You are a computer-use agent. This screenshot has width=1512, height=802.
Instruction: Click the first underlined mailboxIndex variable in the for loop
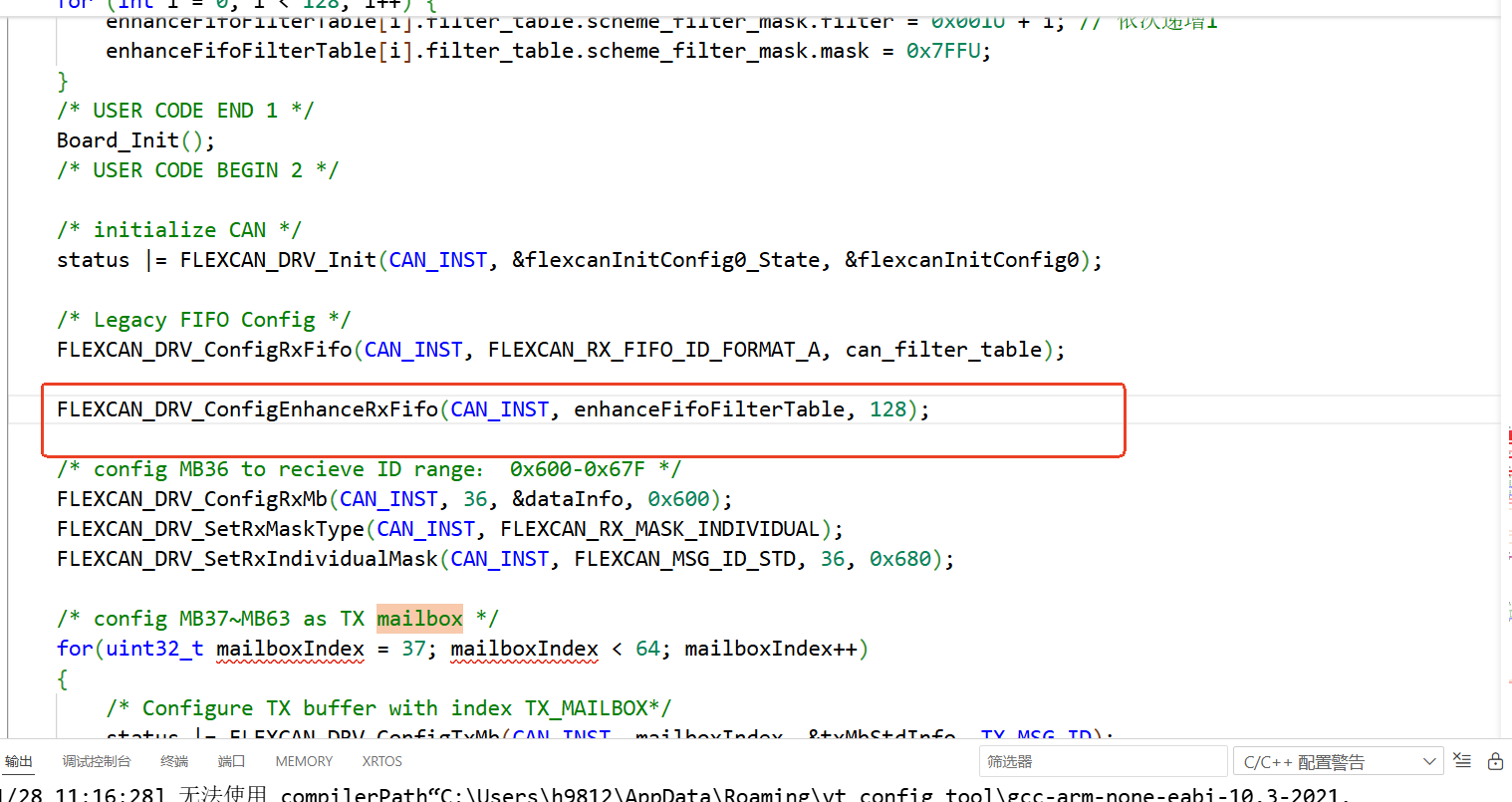point(290,649)
